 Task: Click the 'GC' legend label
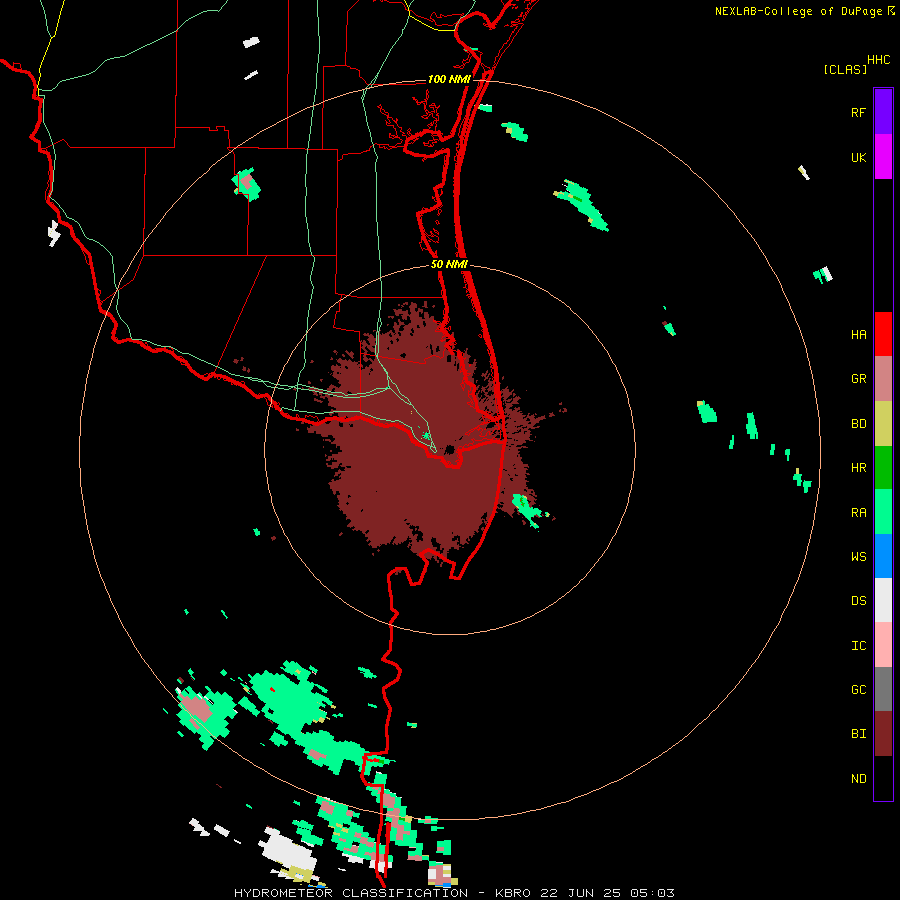[859, 690]
